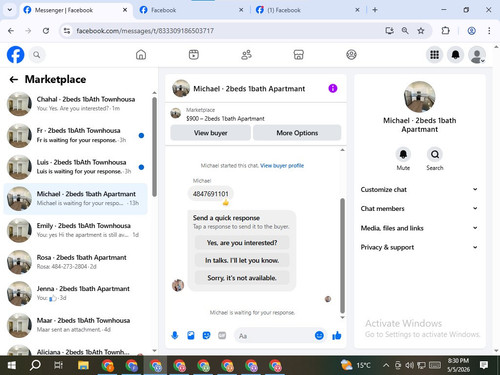
Task: Open the Reels video icon
Action: point(194,55)
